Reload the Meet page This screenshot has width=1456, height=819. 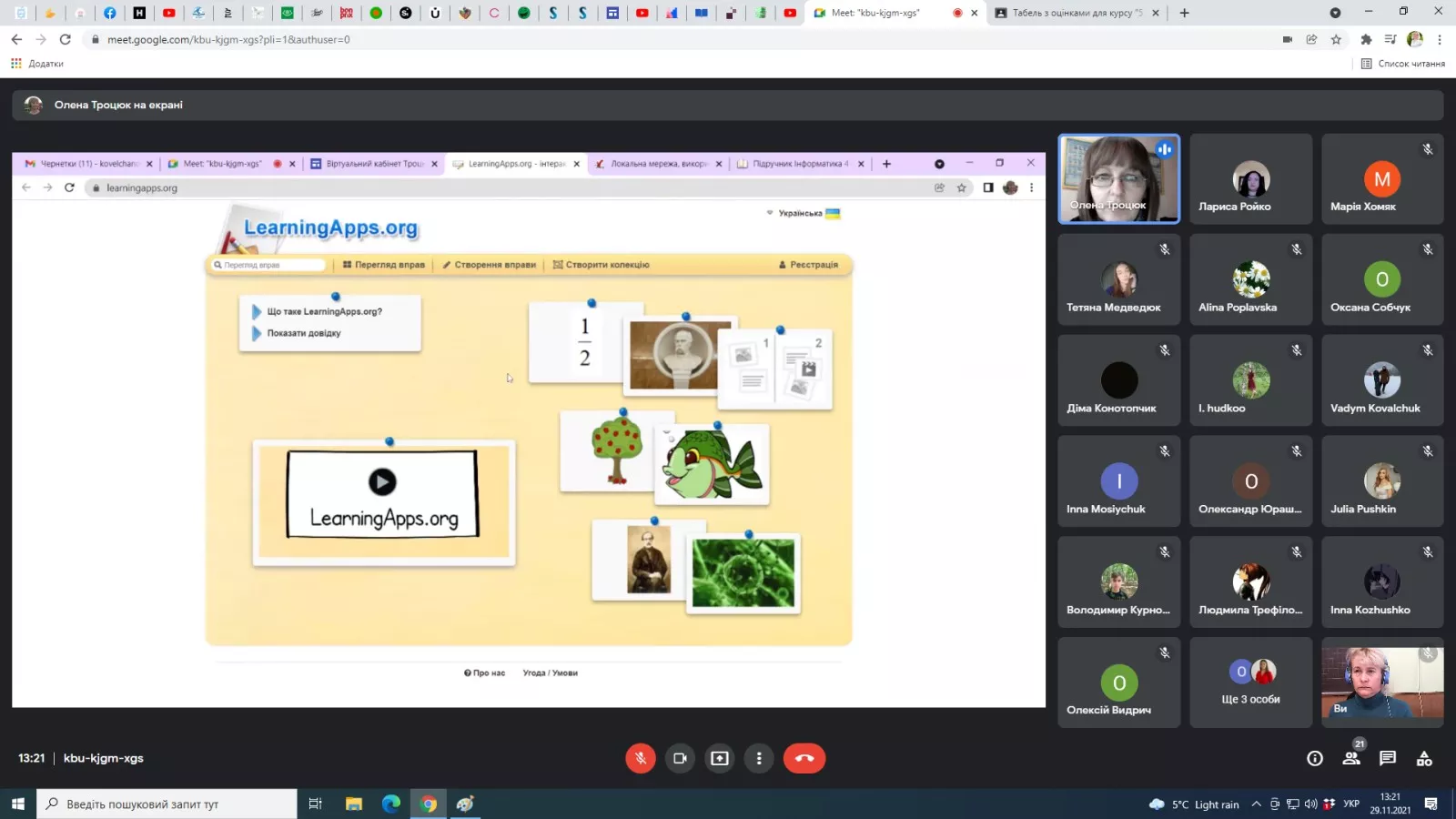pyautogui.click(x=65, y=39)
